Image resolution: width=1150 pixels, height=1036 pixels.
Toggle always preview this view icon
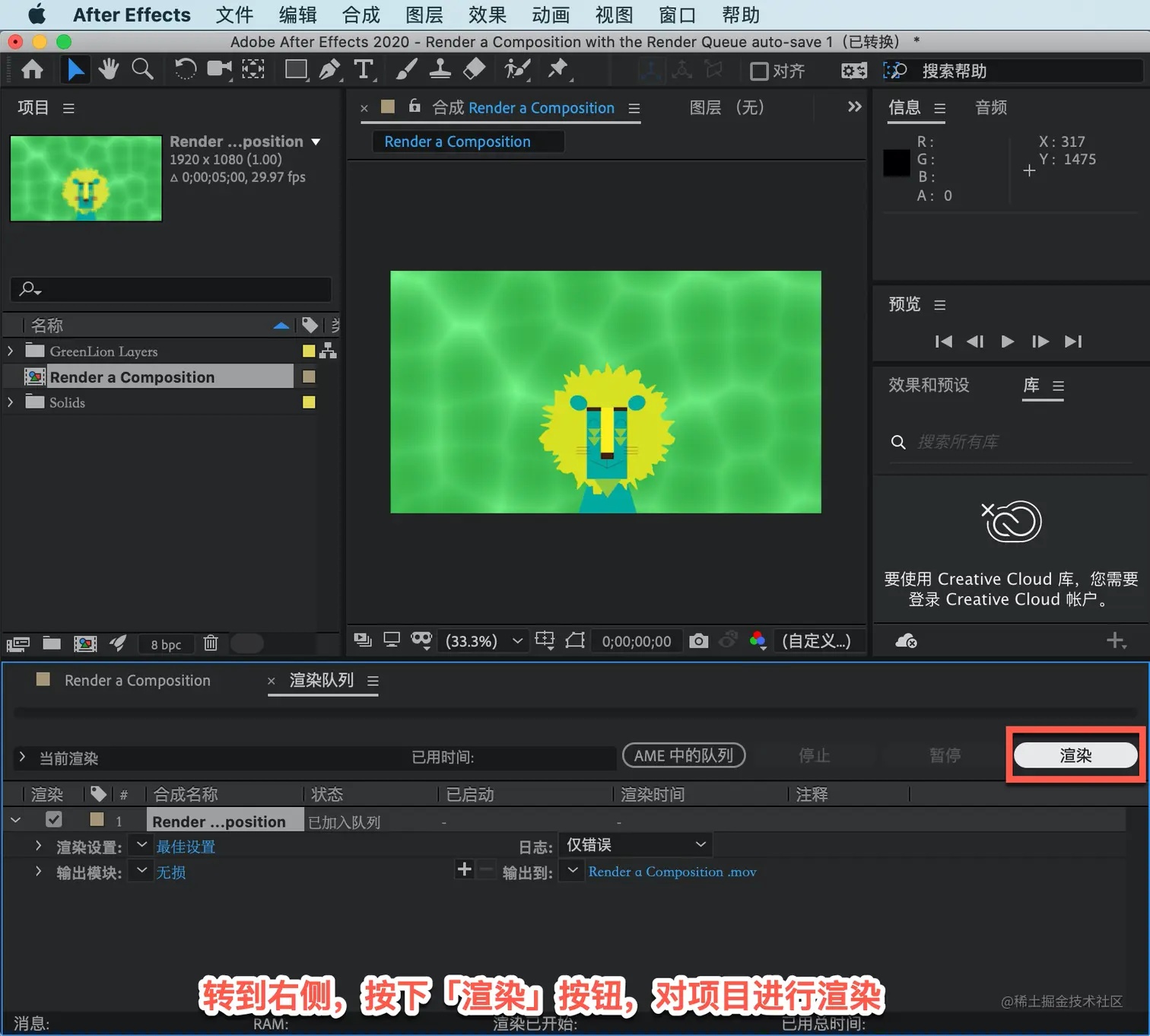[x=363, y=640]
